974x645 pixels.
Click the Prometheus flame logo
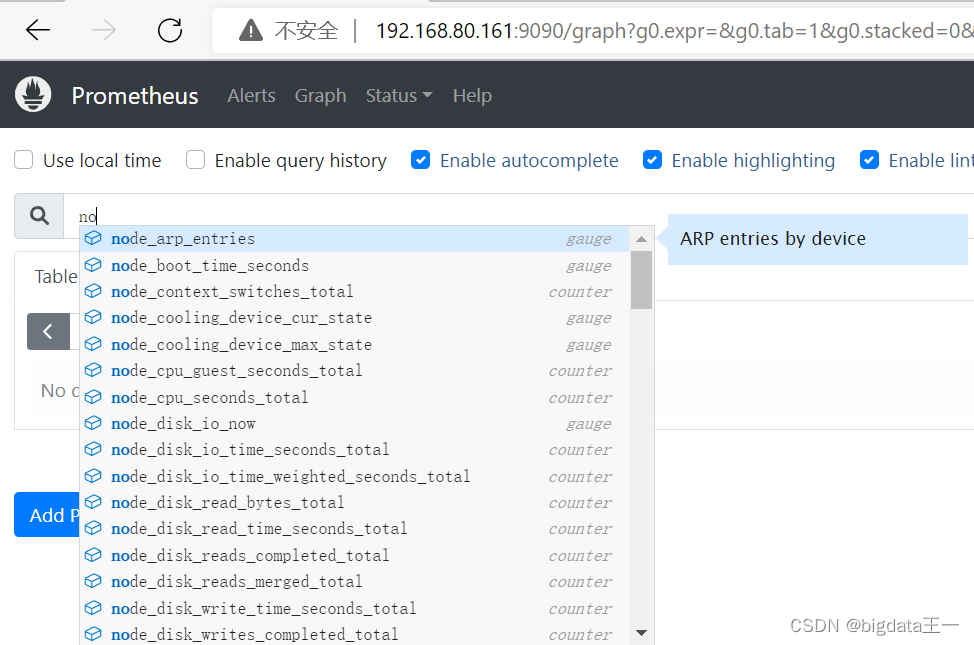pos(33,94)
